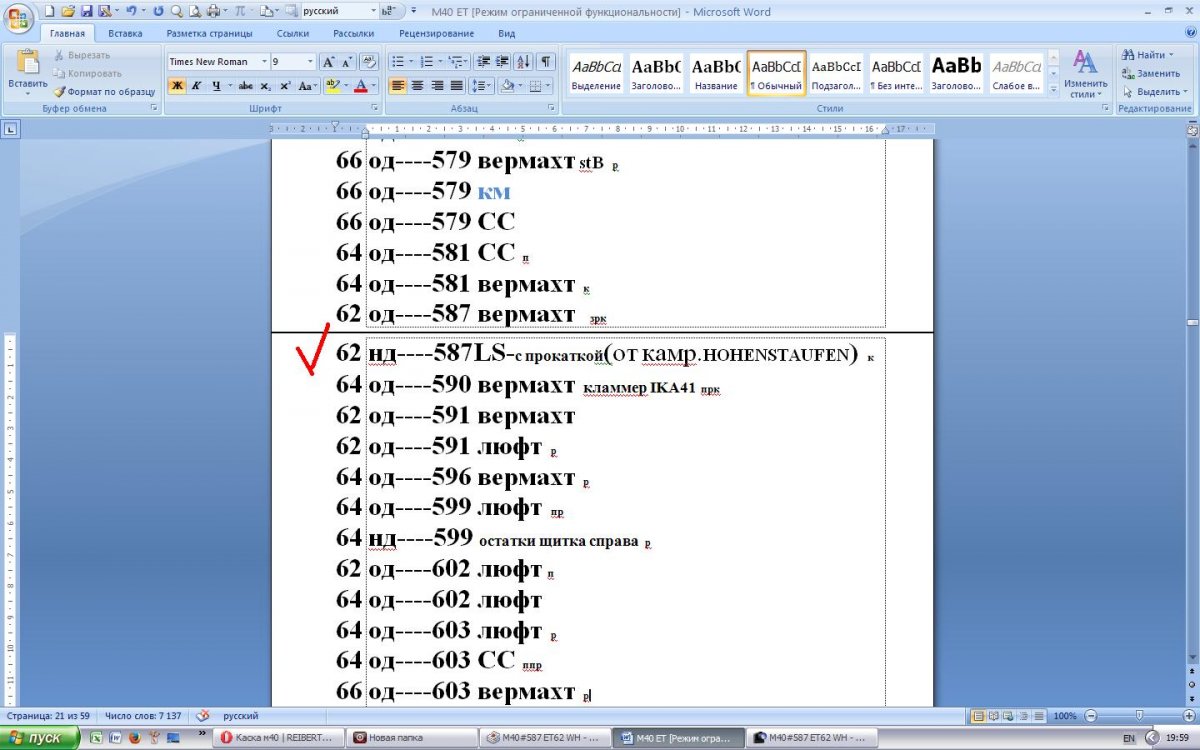
Task: Create a new document from quick access toolbar
Action: point(50,11)
